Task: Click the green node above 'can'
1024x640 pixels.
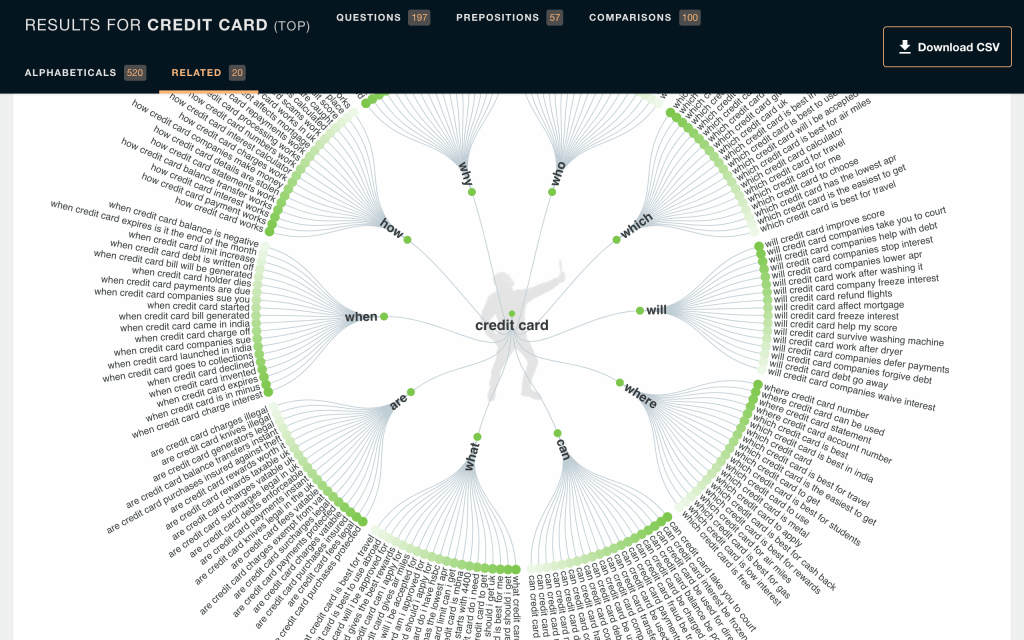Action: click(557, 433)
